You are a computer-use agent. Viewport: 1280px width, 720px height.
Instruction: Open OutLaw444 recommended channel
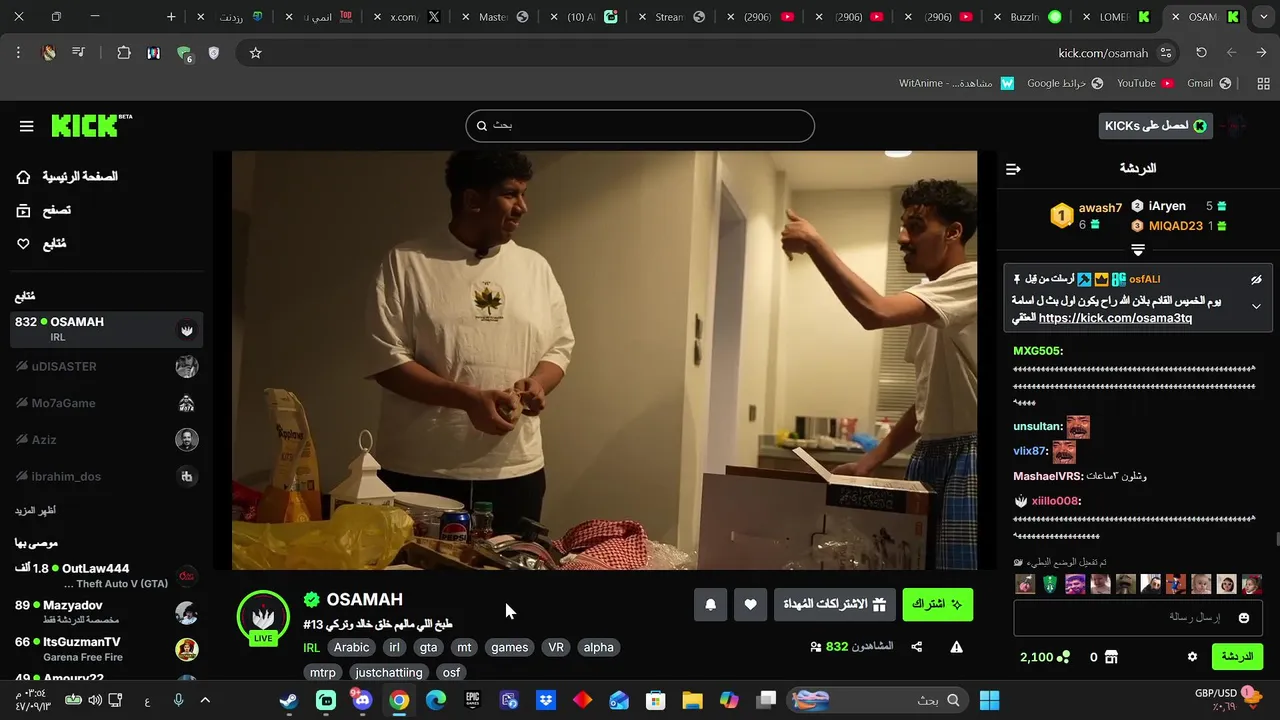(x=106, y=575)
